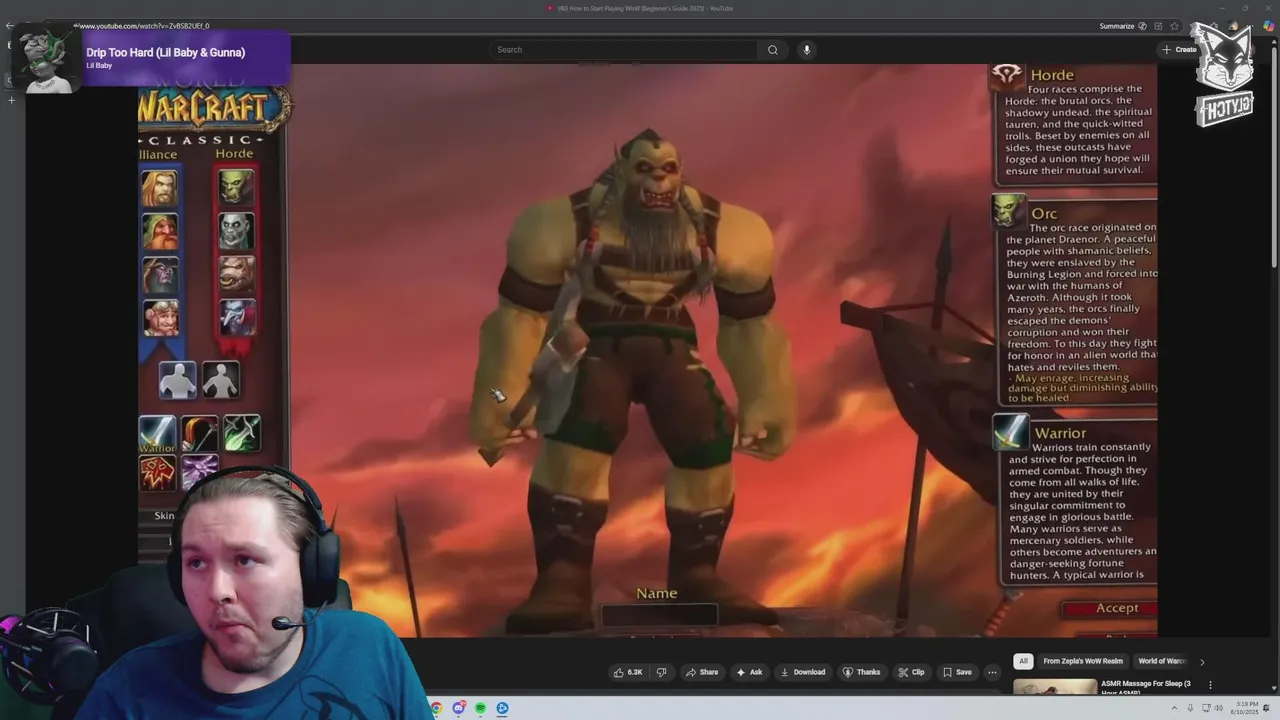Start voice search with microphone icon
This screenshot has height=720, width=1280.
coord(806,50)
